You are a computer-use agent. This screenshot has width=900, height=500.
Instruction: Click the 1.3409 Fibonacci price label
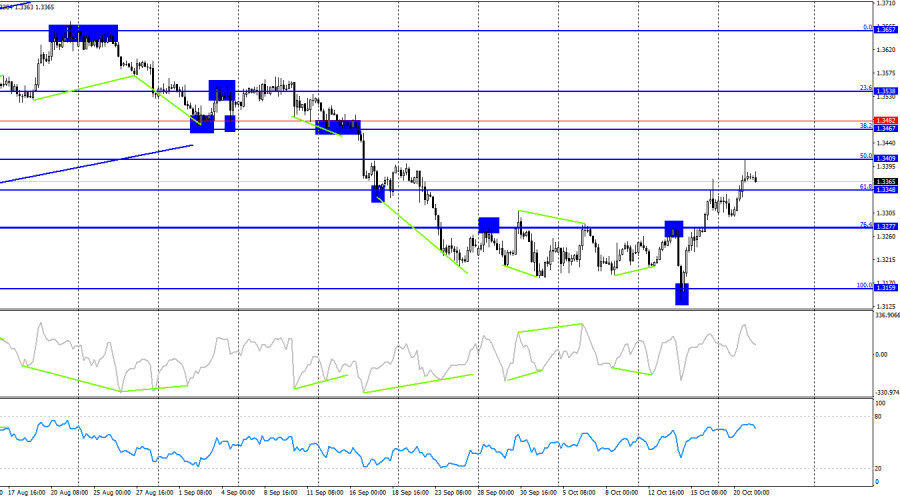(x=885, y=158)
